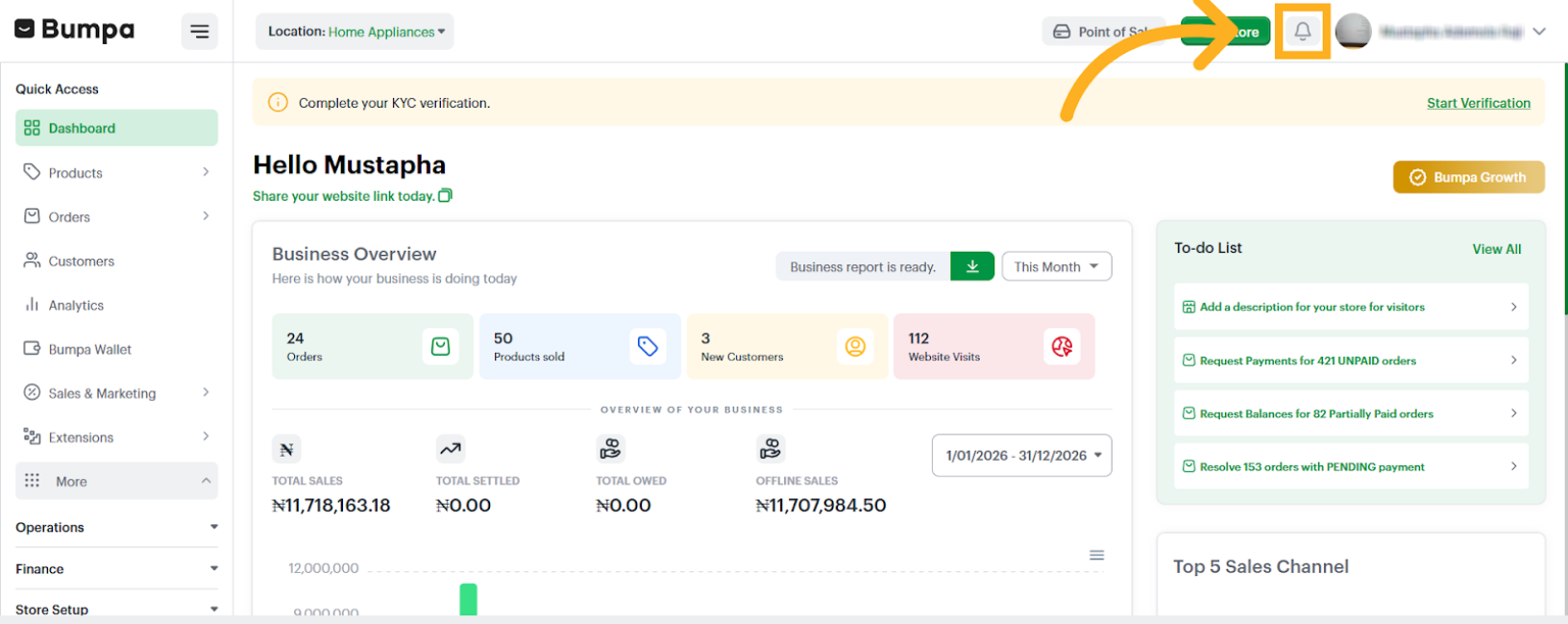Open Resolve 153 orders with PENDING payment

pyautogui.click(x=1351, y=466)
